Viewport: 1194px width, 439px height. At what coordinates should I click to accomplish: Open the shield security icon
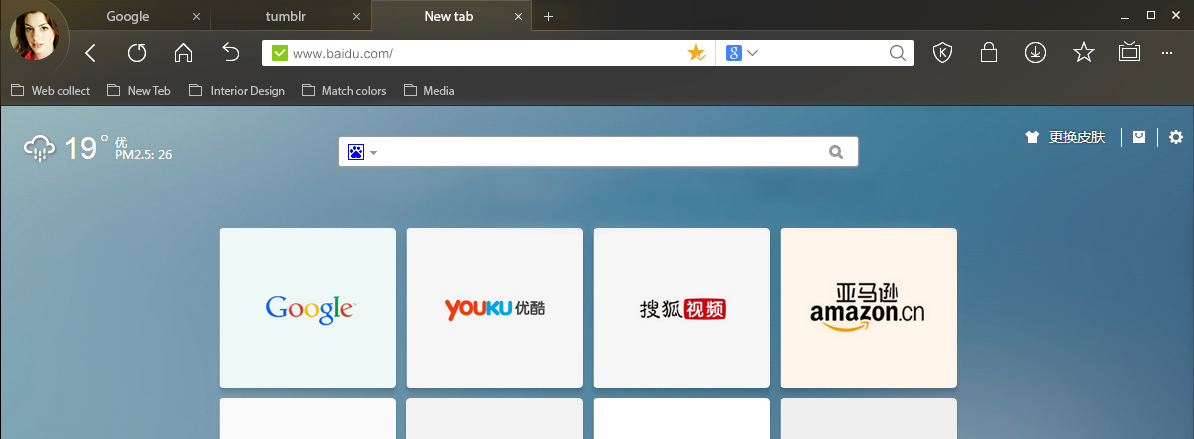[943, 52]
